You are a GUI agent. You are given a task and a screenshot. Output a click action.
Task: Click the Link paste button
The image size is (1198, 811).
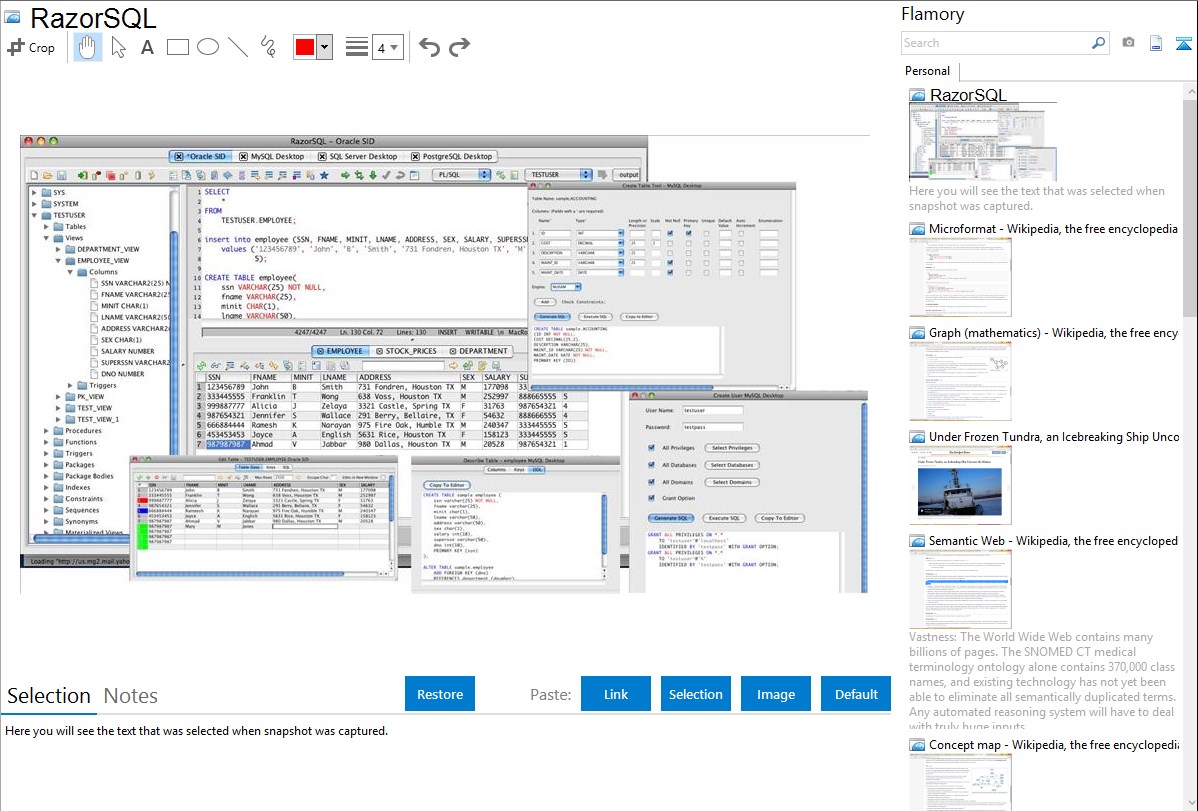616,694
